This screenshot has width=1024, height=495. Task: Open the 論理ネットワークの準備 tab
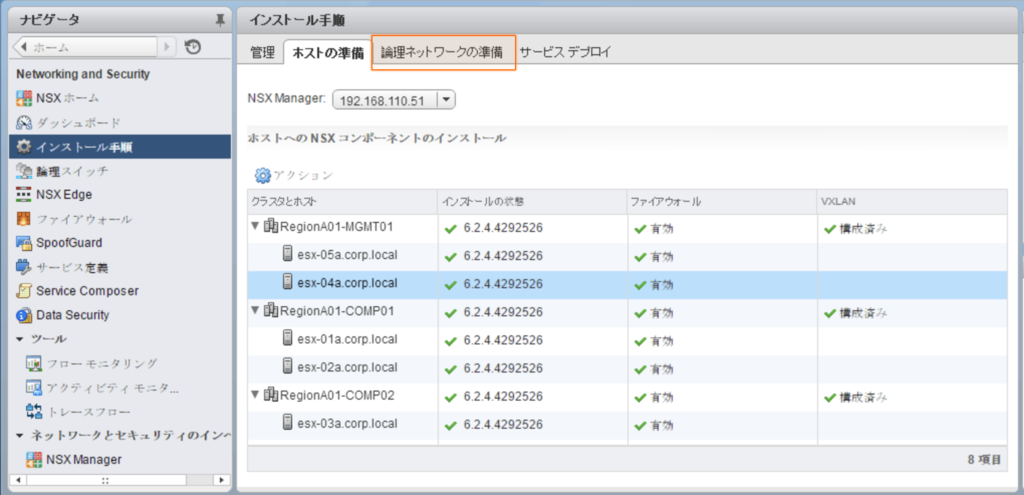click(443, 53)
